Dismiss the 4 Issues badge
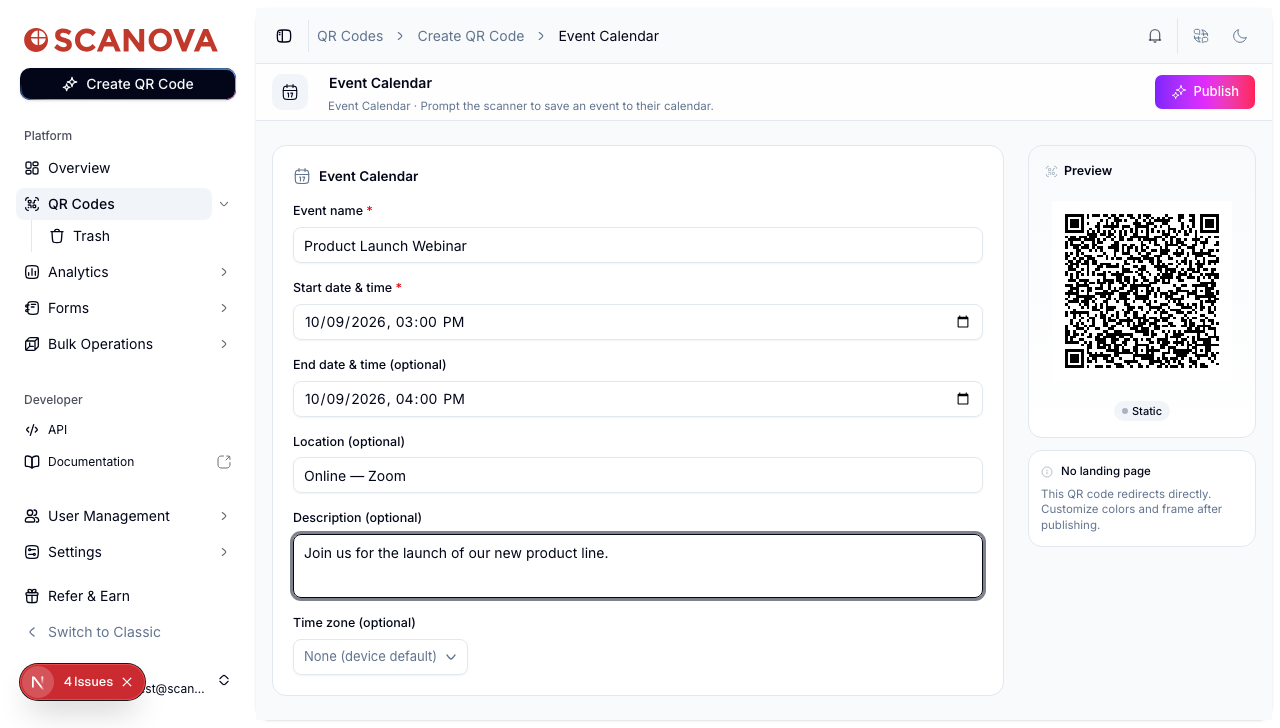 click(127, 682)
